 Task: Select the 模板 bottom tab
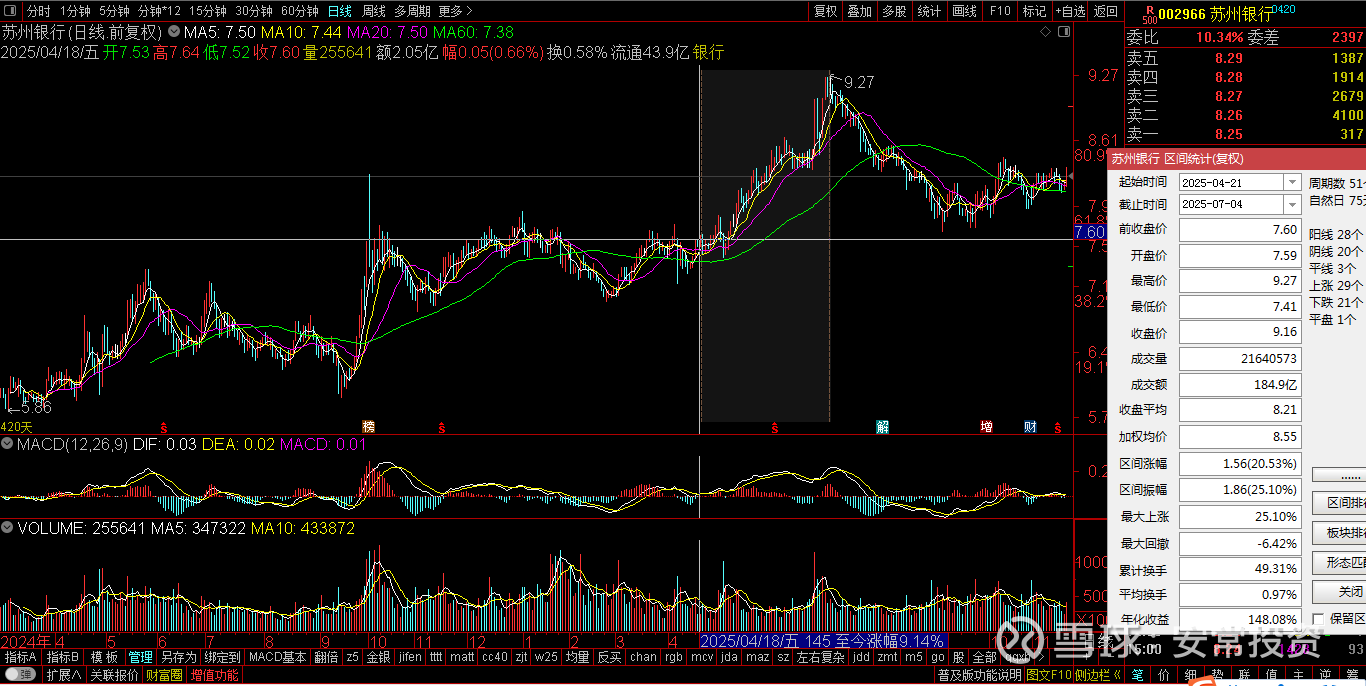pos(104,657)
